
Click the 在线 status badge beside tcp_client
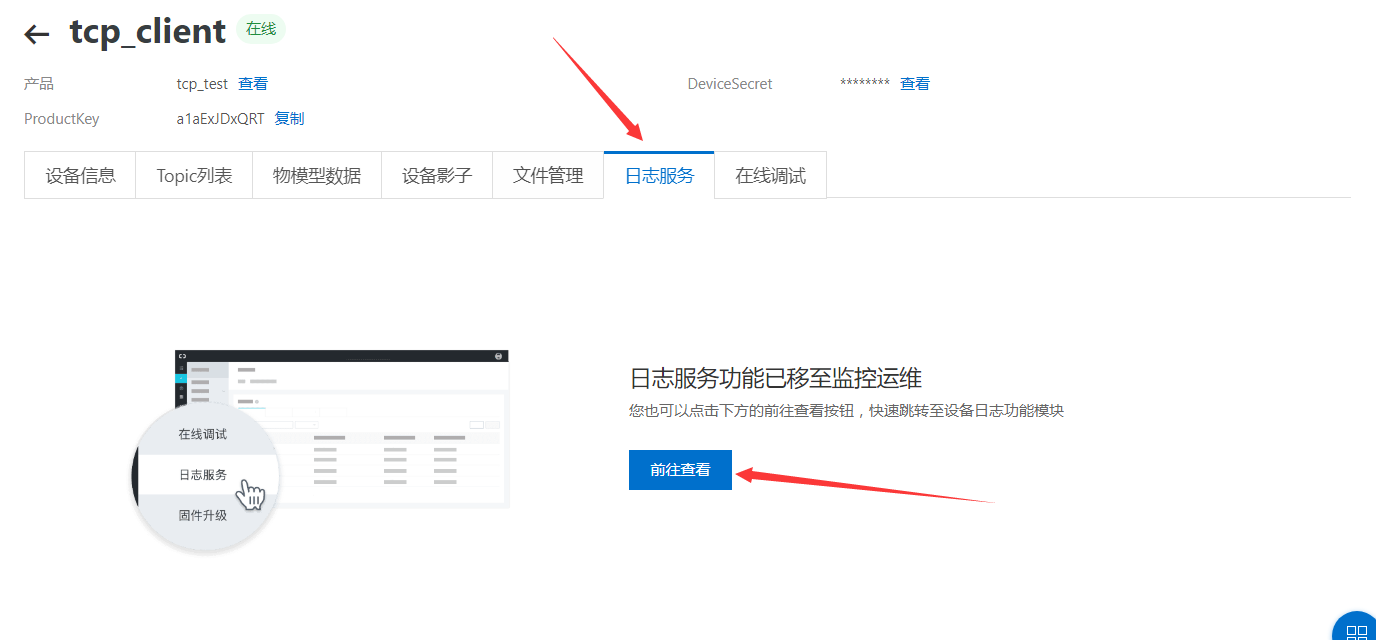(261, 29)
